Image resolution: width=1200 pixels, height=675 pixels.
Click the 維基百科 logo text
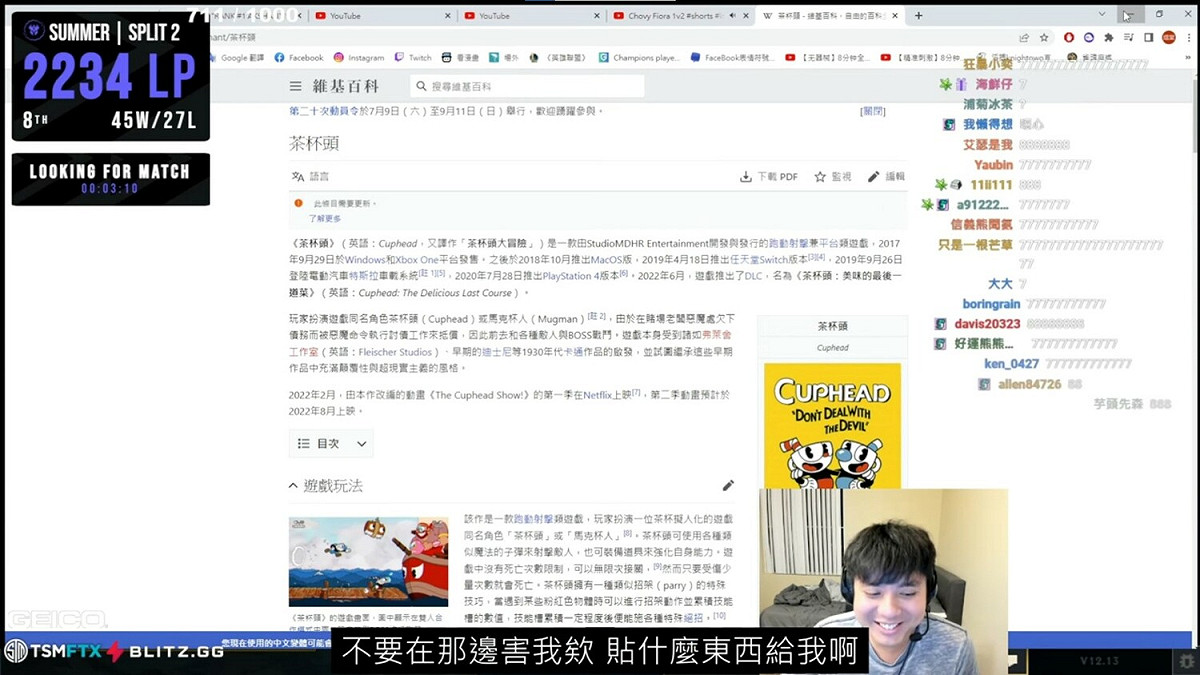coord(345,87)
